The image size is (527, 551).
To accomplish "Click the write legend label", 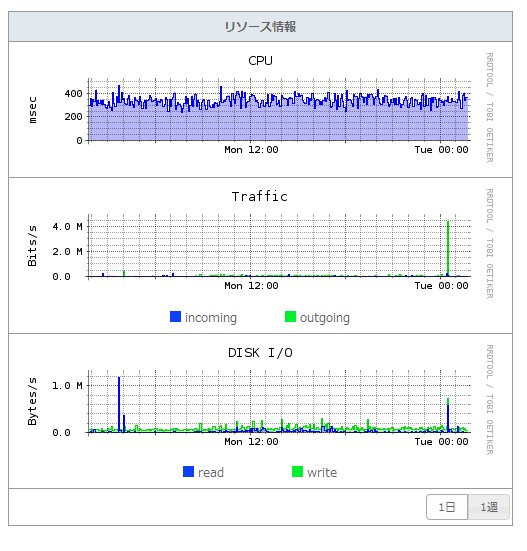I will click(x=322, y=472).
